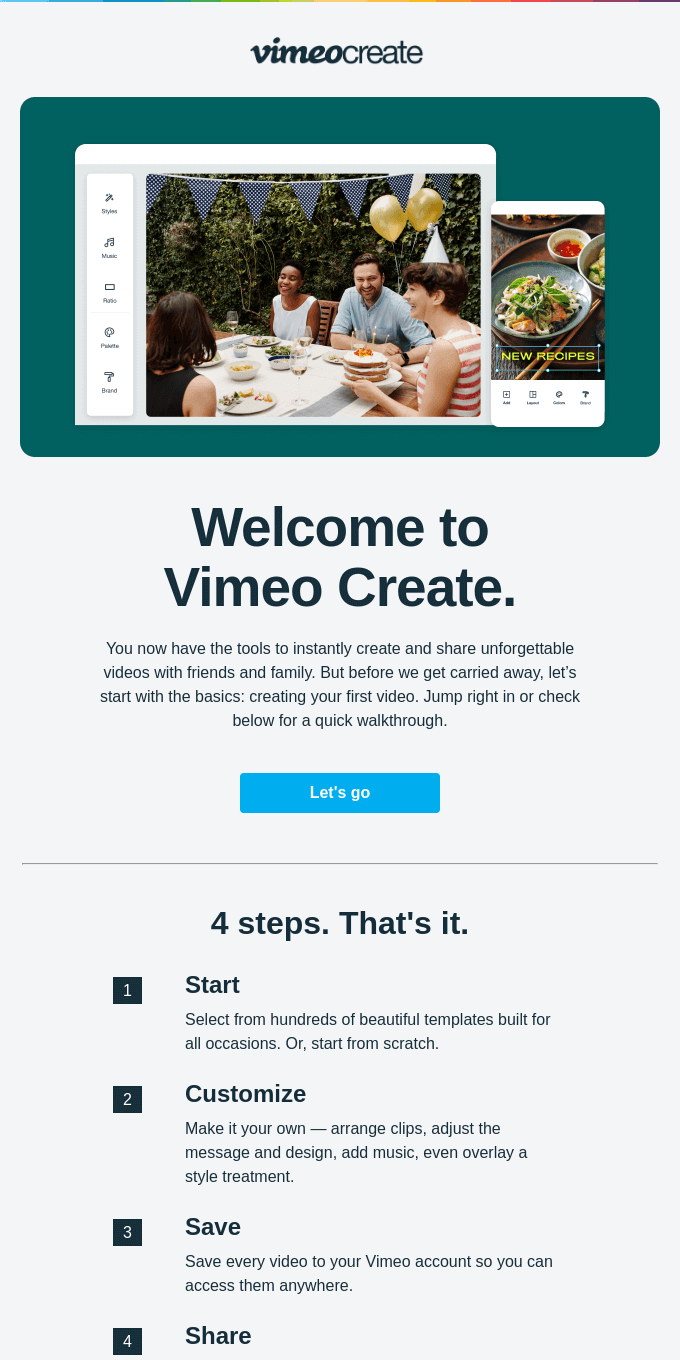Image resolution: width=680 pixels, height=1360 pixels.
Task: Click the Styles magic wand icon
Action: tap(109, 198)
